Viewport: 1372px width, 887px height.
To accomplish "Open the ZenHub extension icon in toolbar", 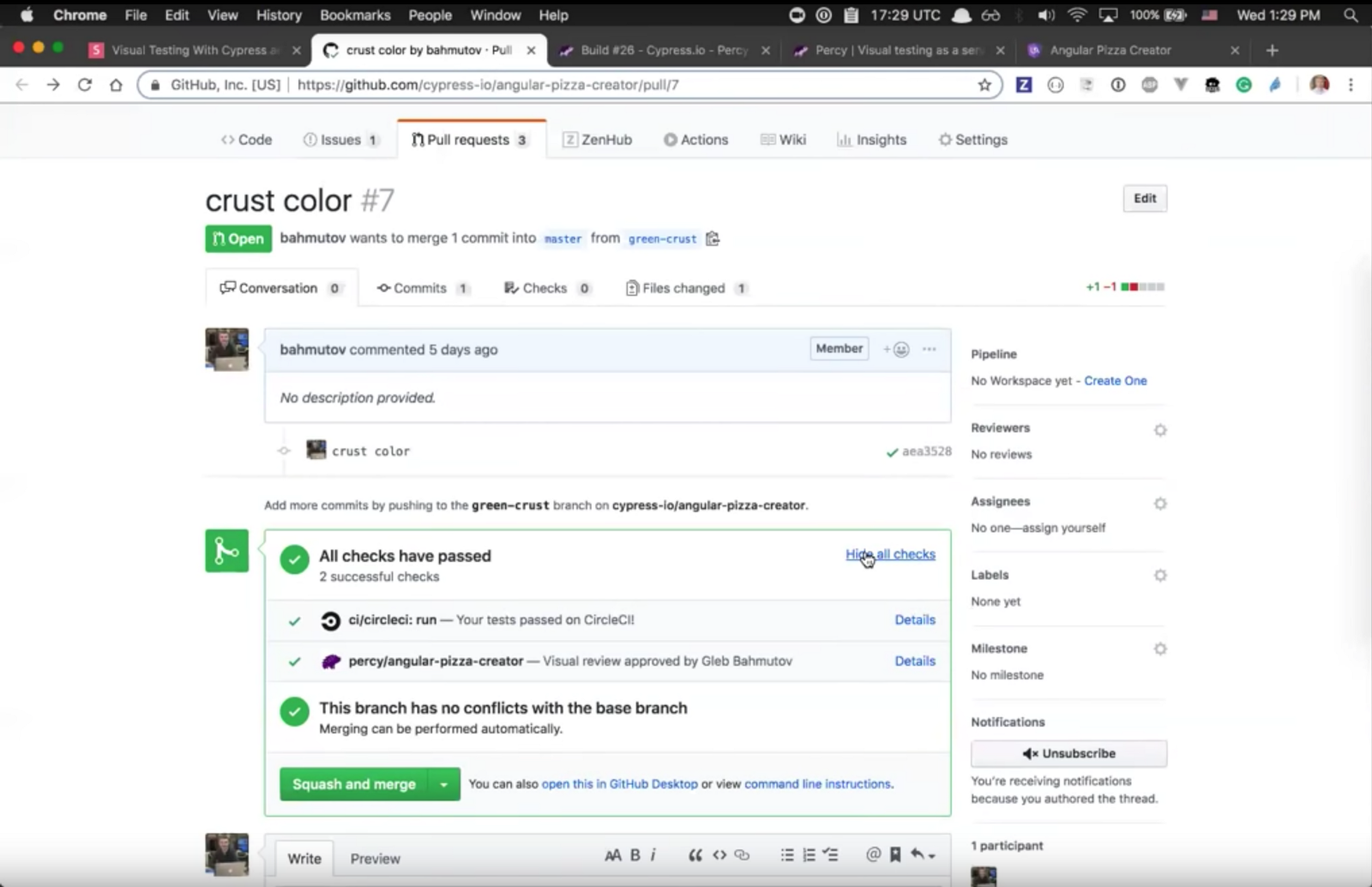I will pos(1024,85).
